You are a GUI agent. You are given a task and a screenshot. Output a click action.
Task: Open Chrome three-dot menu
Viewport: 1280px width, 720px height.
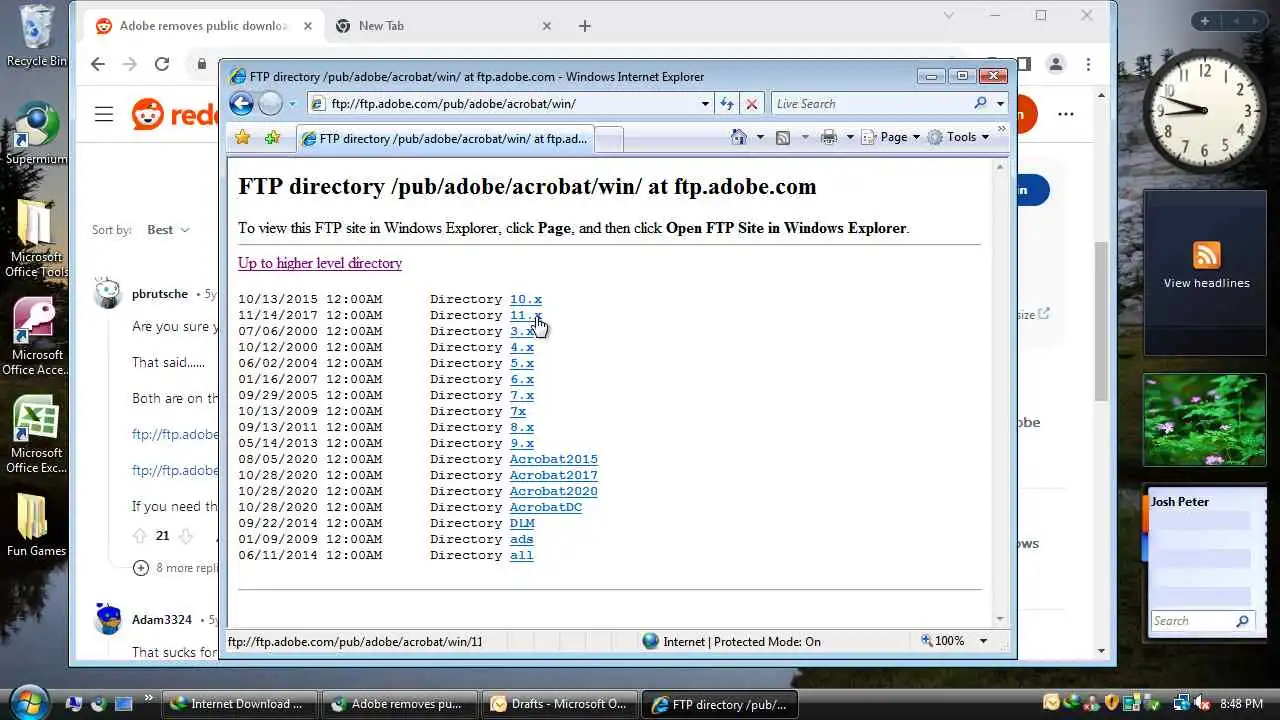click(1088, 64)
